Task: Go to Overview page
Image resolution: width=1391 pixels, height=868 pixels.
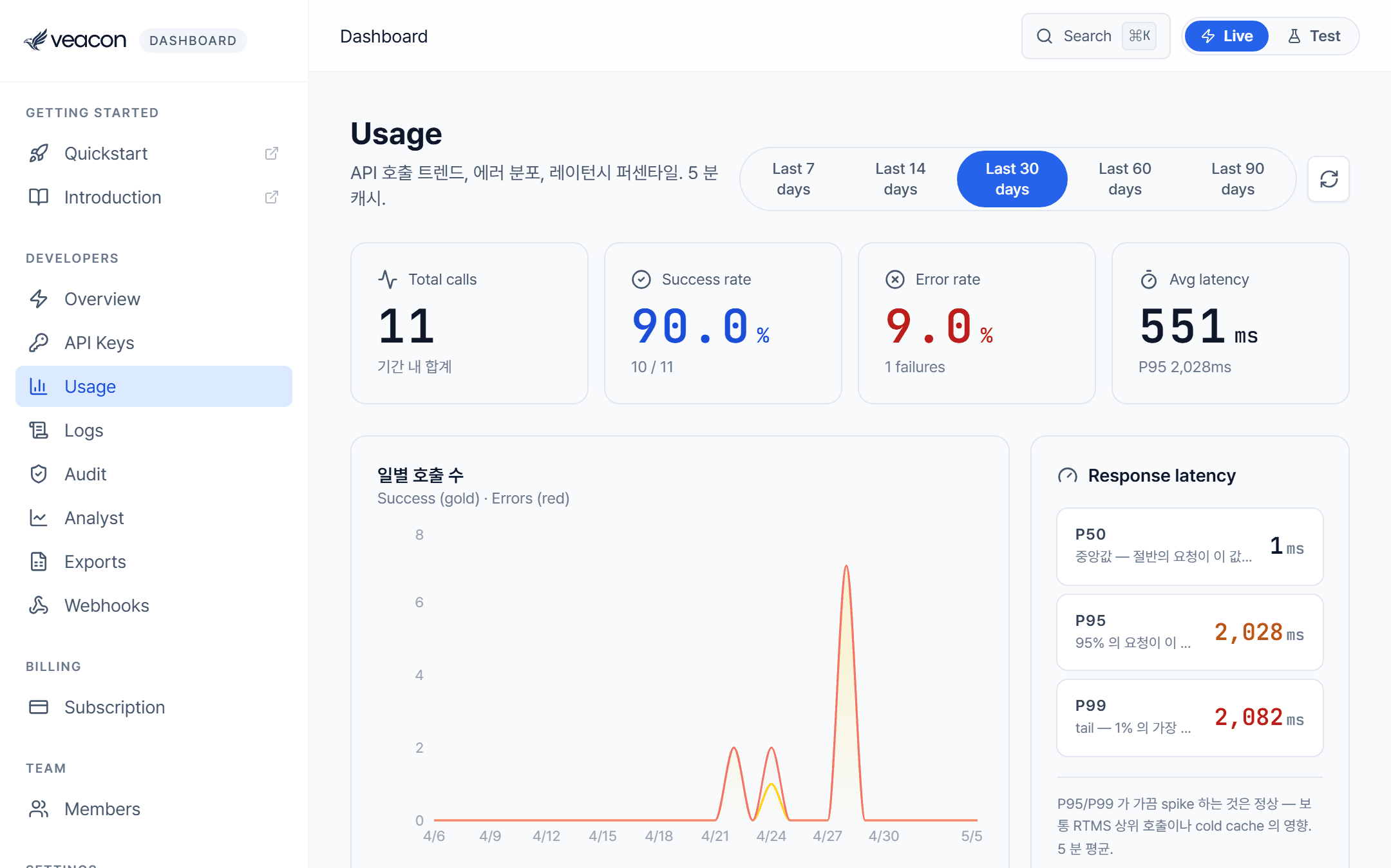Action: [154, 299]
